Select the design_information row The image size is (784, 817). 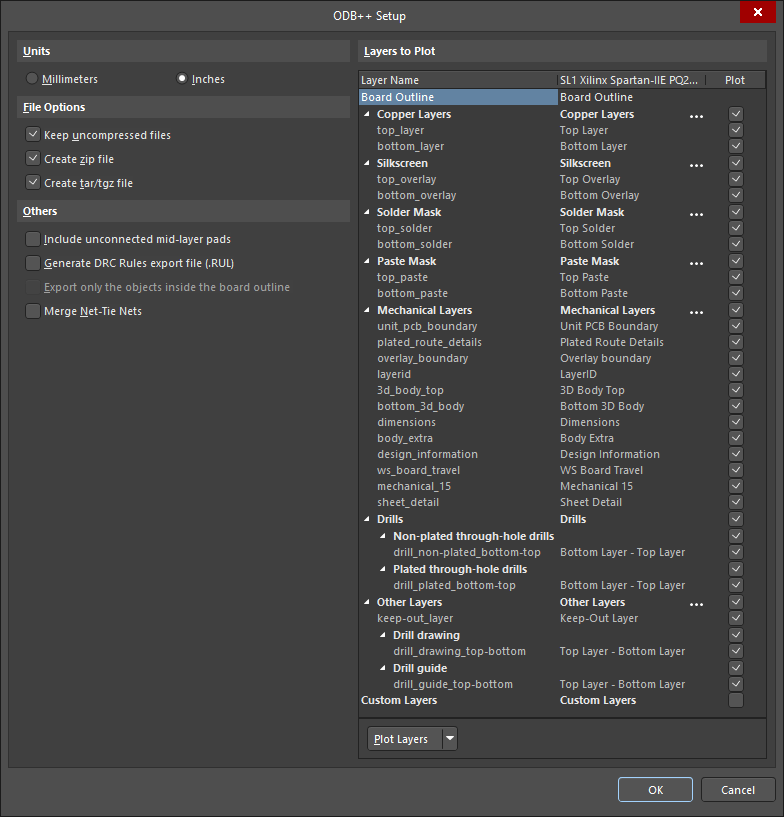562,454
